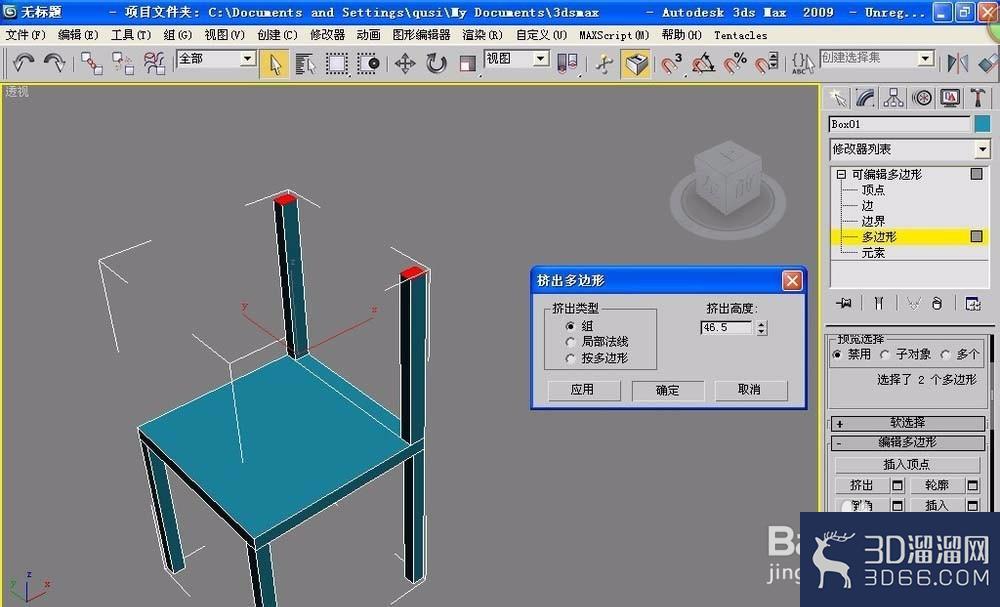Select 子对象 preview selection radio
Viewport: 1000px width, 607px height.
(x=885, y=355)
